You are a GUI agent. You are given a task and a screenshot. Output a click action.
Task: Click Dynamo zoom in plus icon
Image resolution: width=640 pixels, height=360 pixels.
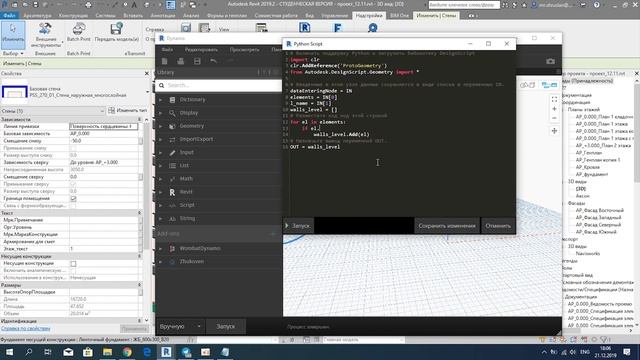[554, 109]
